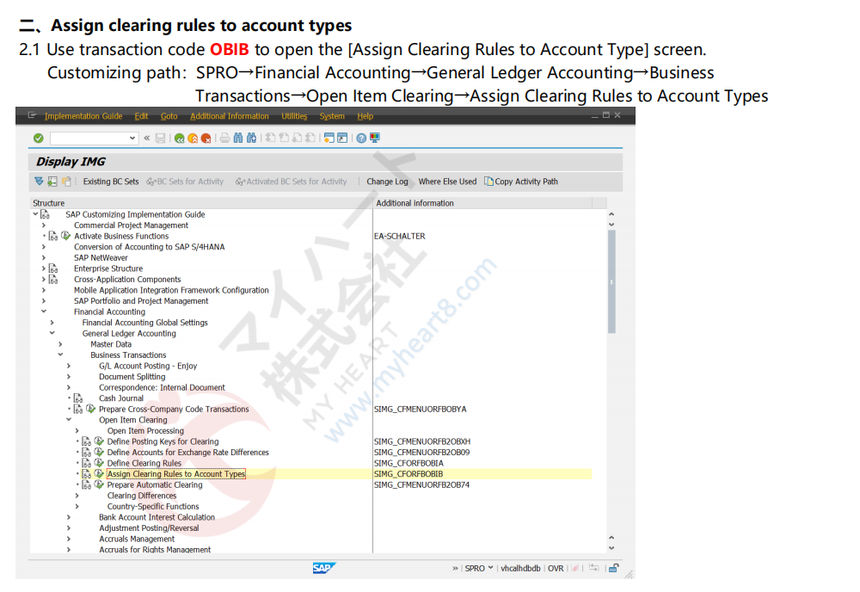860x592 pixels.
Task: Select the Open Item Processing tree row
Action: [145, 431]
